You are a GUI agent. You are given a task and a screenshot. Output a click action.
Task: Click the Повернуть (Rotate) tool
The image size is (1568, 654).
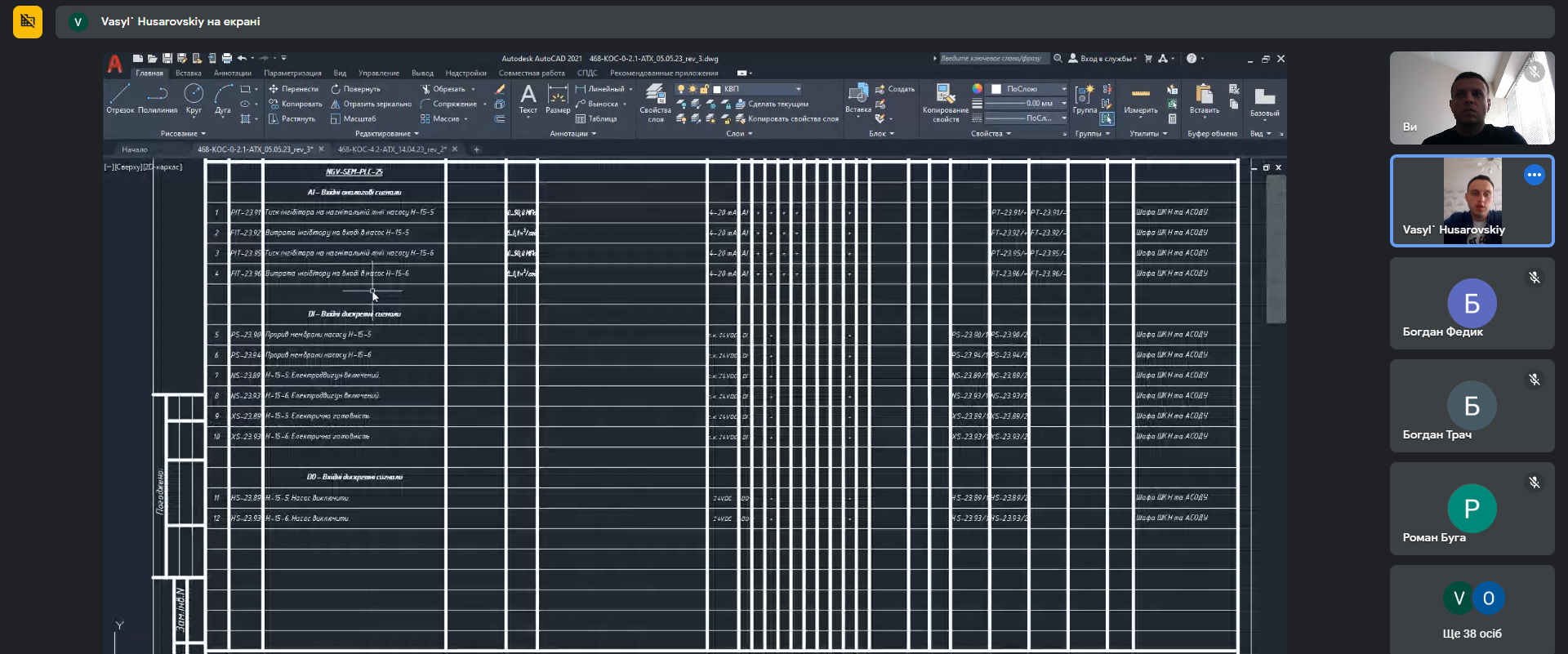355,89
